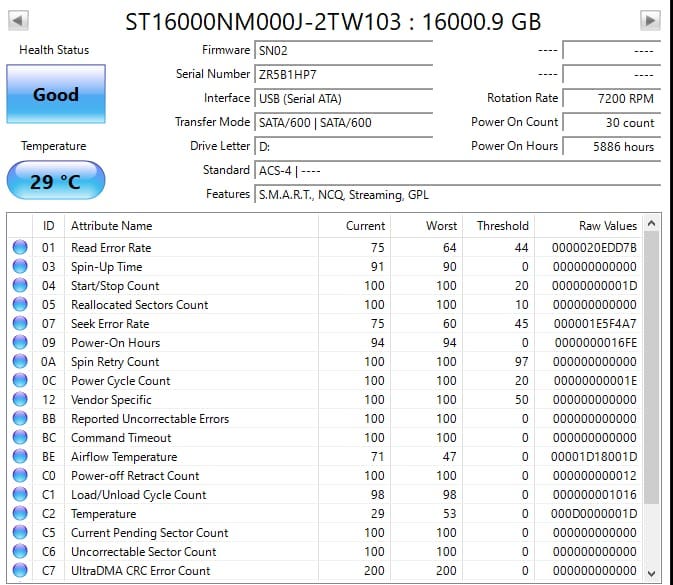Click status dot for Start/Stop Count
This screenshot has height=585, width=673.
[x=20, y=285]
